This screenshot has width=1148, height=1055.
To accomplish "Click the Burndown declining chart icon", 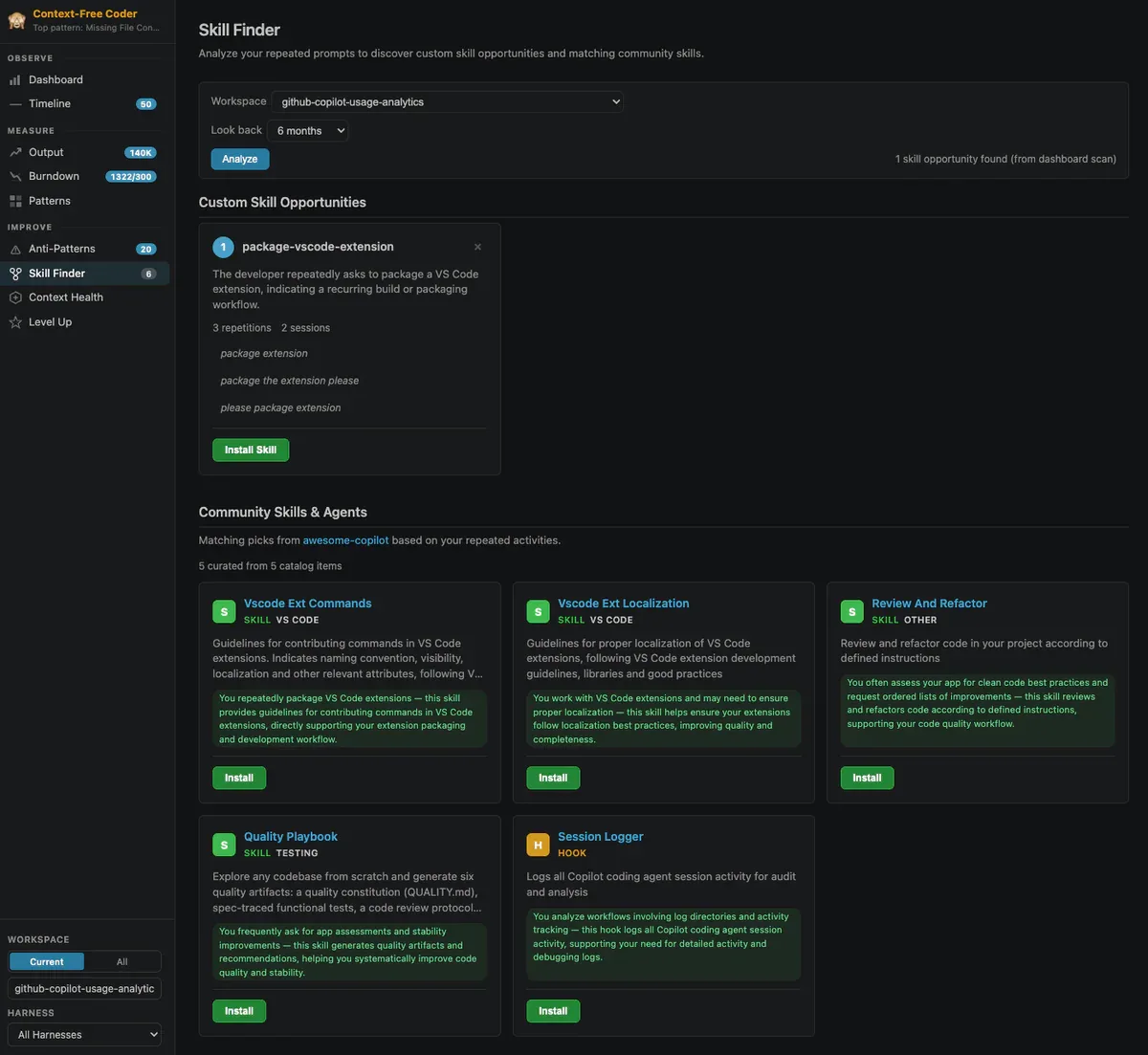I will point(15,177).
